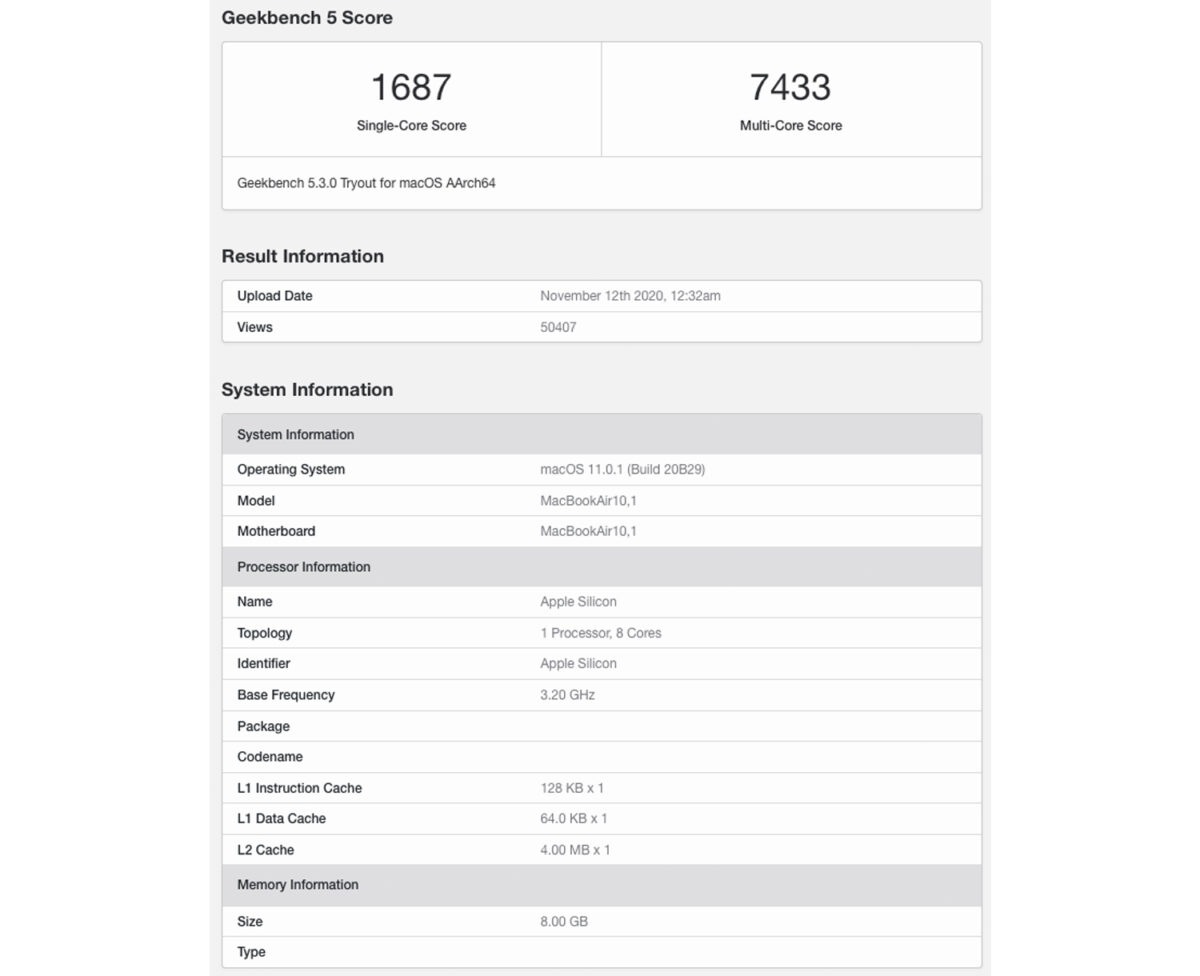This screenshot has width=1200, height=976.
Task: Select the Result Information heading
Action: click(302, 257)
